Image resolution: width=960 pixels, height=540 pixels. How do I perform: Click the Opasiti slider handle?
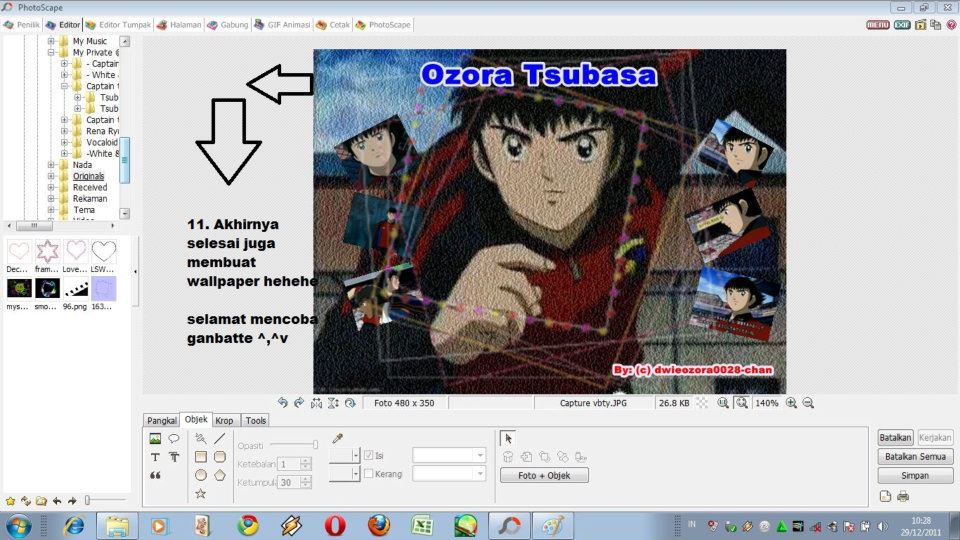(315, 444)
